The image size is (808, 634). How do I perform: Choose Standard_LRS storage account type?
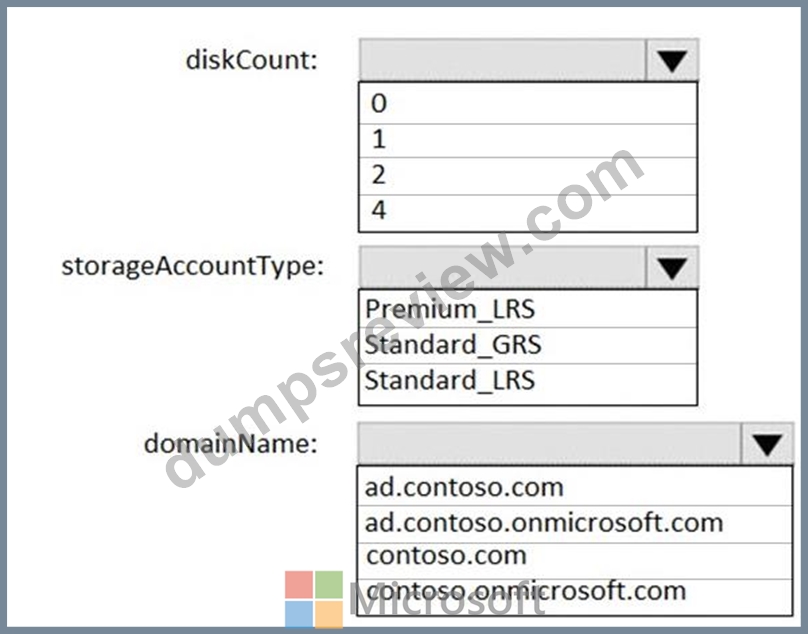[528, 383]
